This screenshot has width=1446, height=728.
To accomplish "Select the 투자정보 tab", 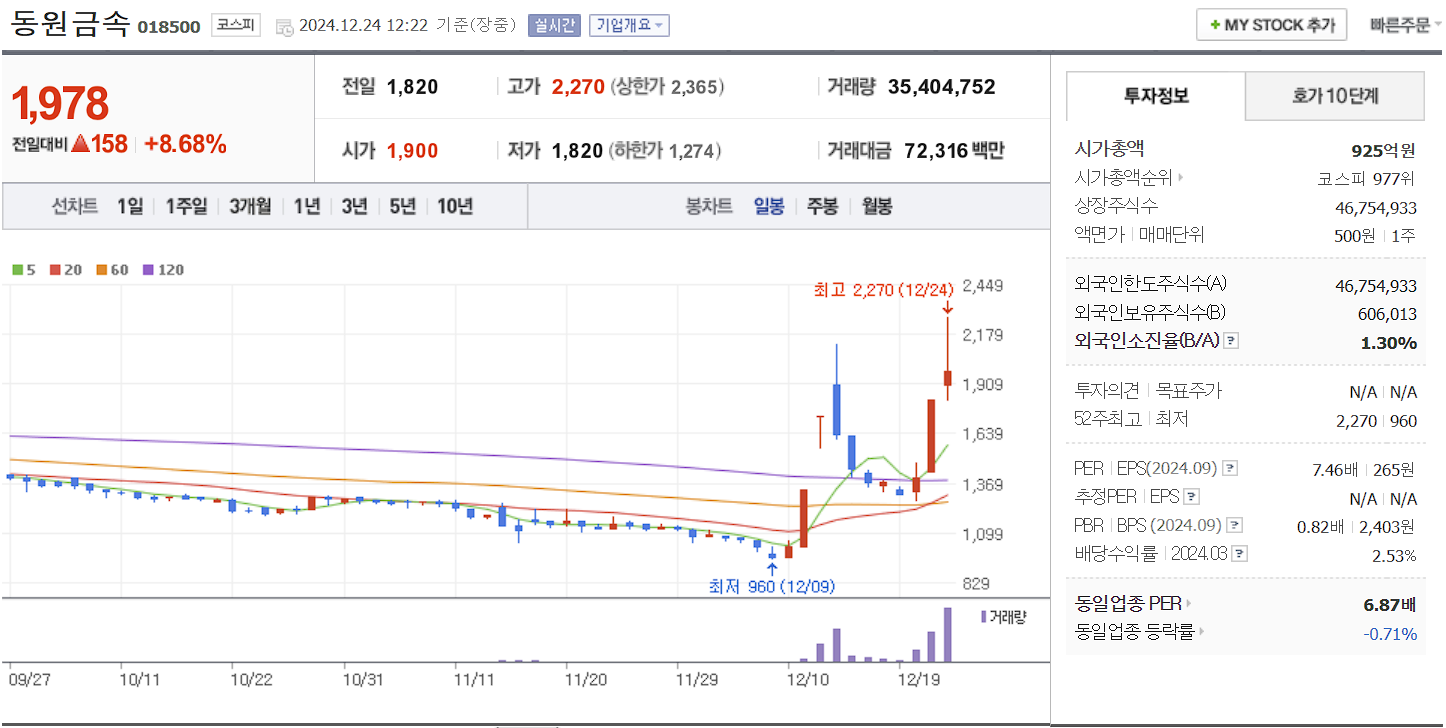I will [x=1155, y=96].
